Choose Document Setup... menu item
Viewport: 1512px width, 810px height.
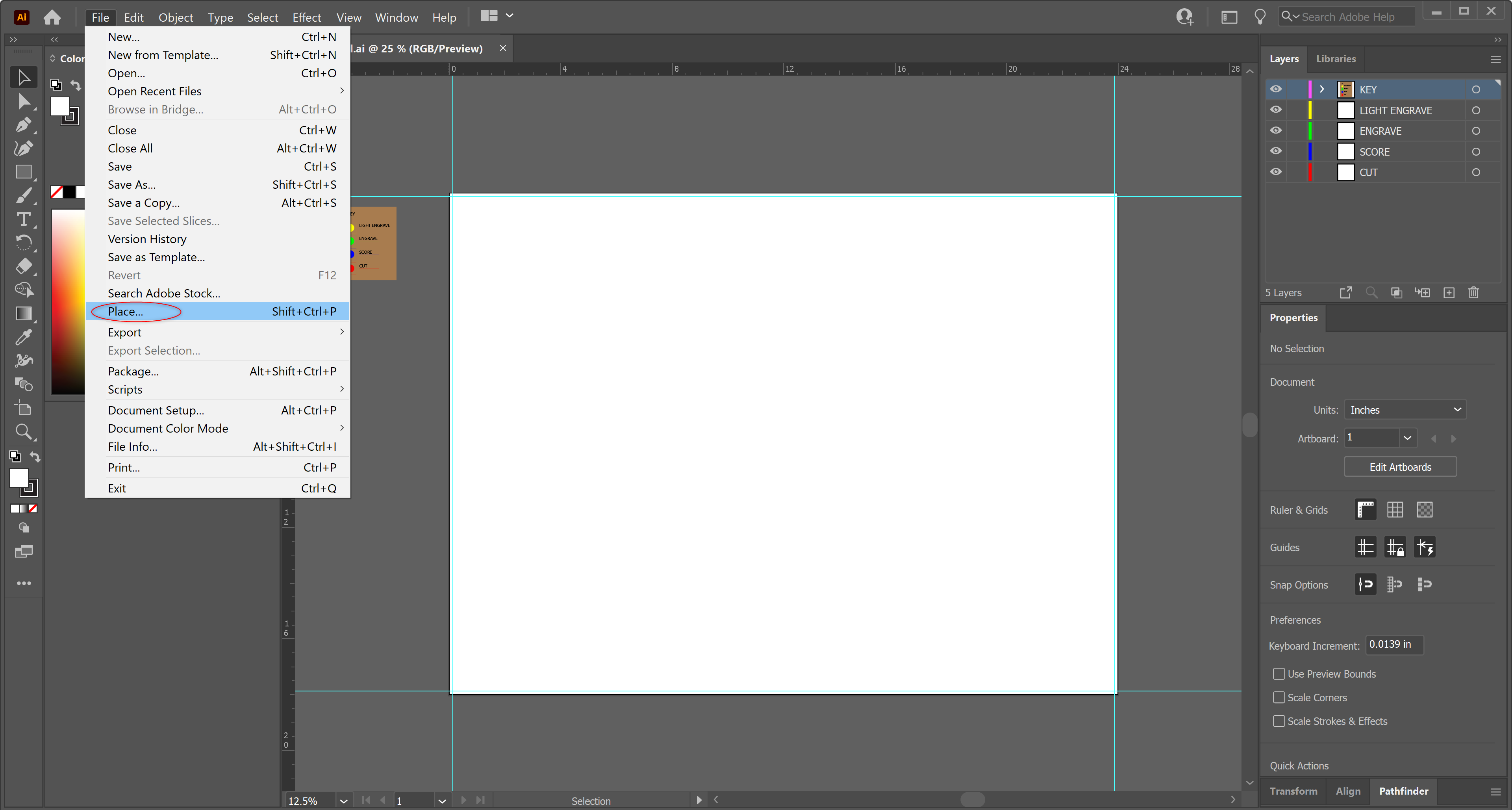[218, 410]
